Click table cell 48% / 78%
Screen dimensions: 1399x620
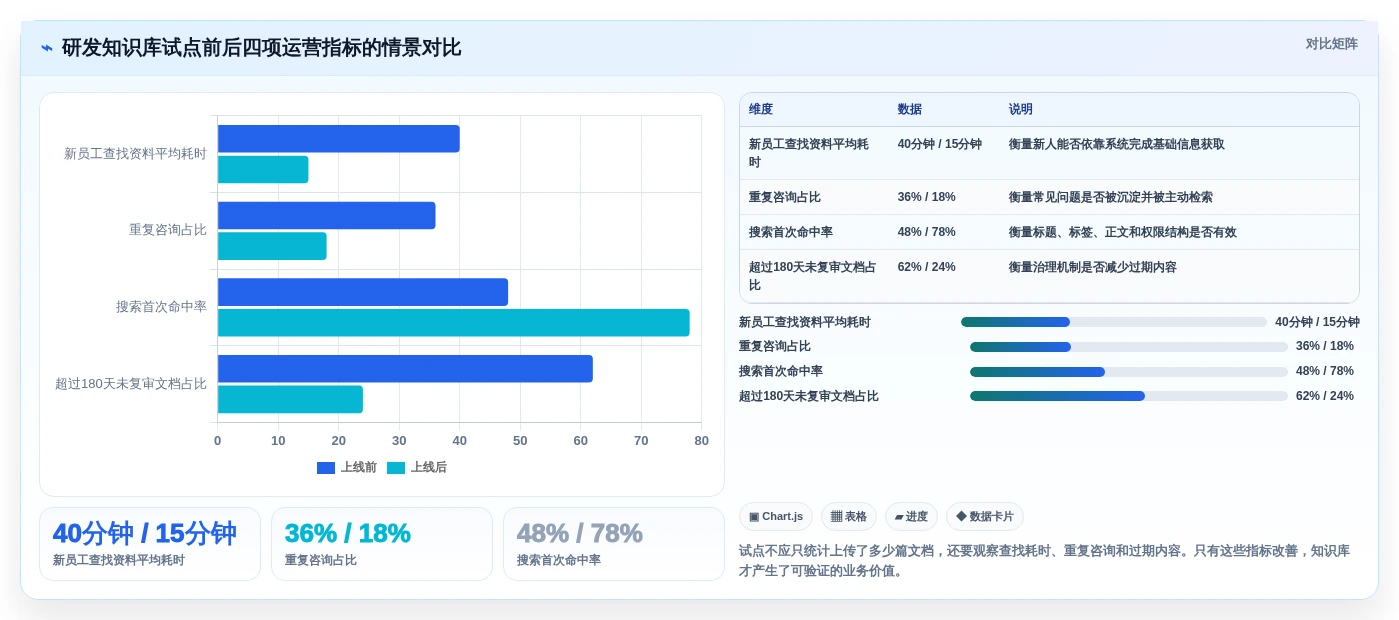coord(927,232)
